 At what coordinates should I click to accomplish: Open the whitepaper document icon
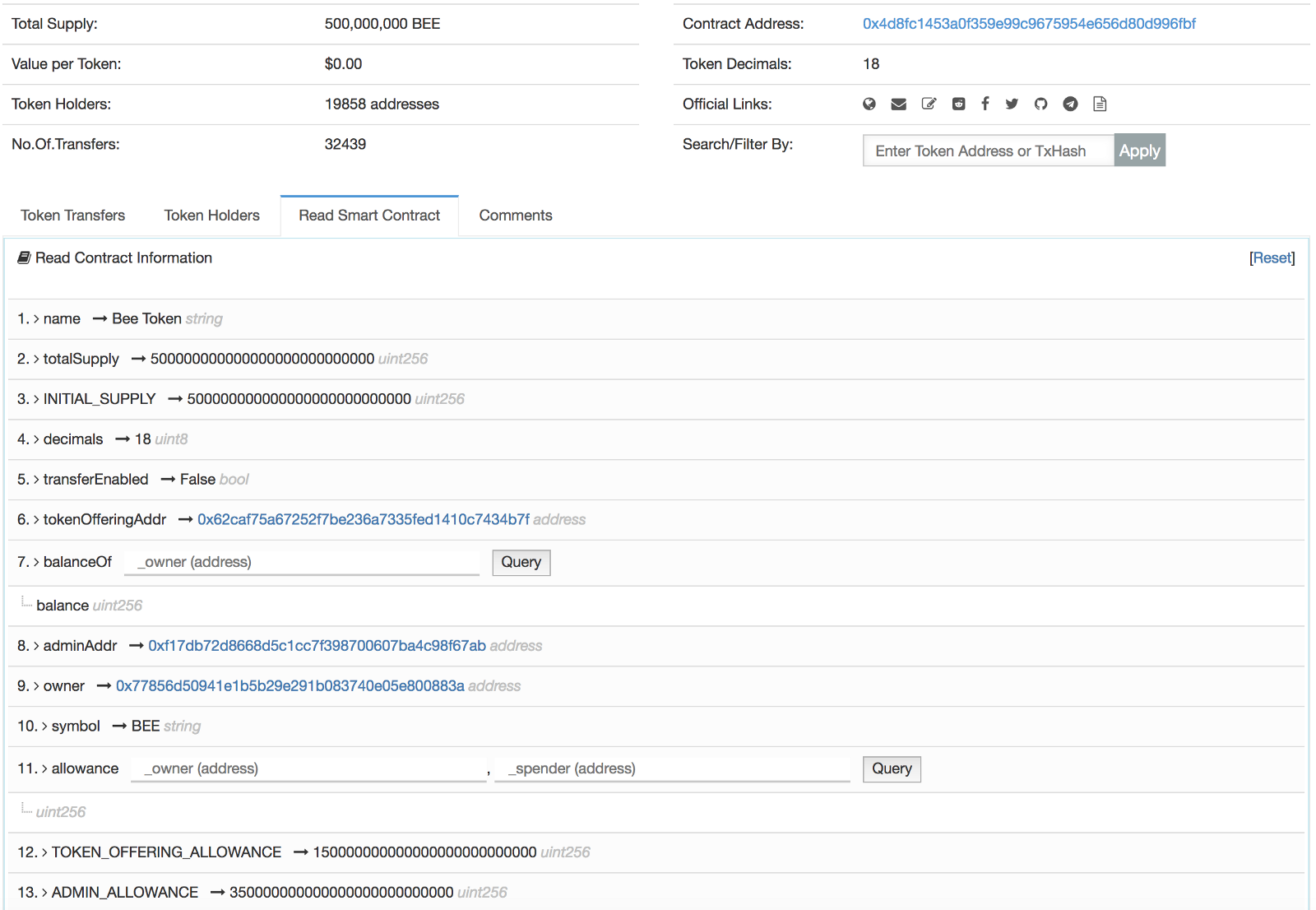(1100, 104)
